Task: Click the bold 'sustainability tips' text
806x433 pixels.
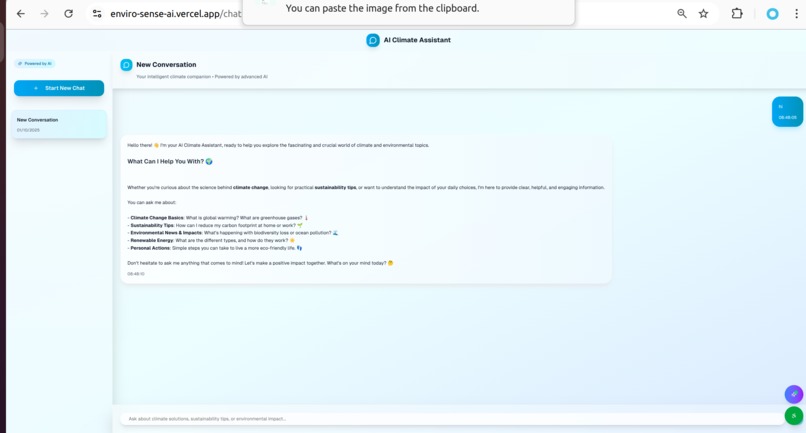Action: pyautogui.click(x=335, y=188)
